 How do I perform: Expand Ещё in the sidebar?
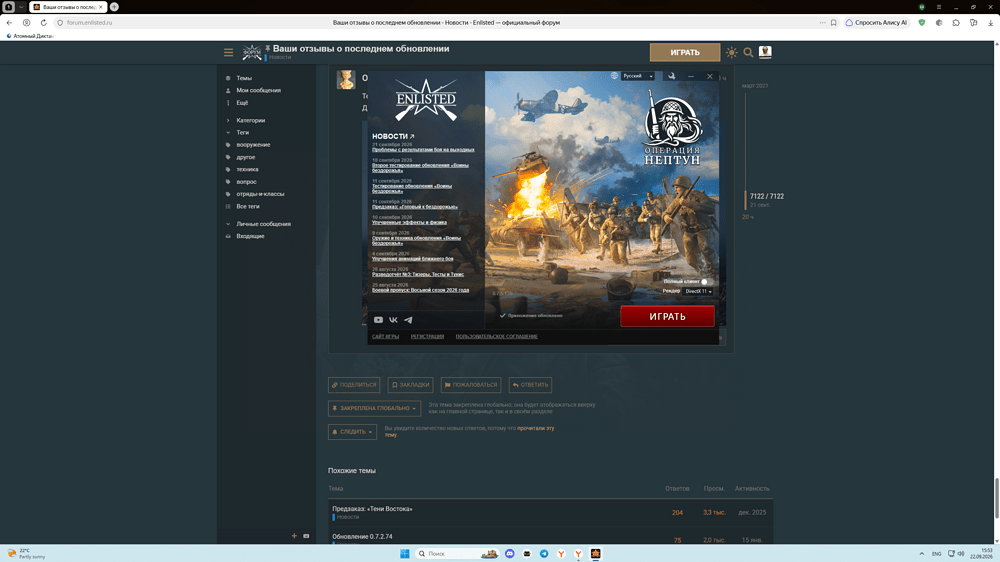pos(242,103)
